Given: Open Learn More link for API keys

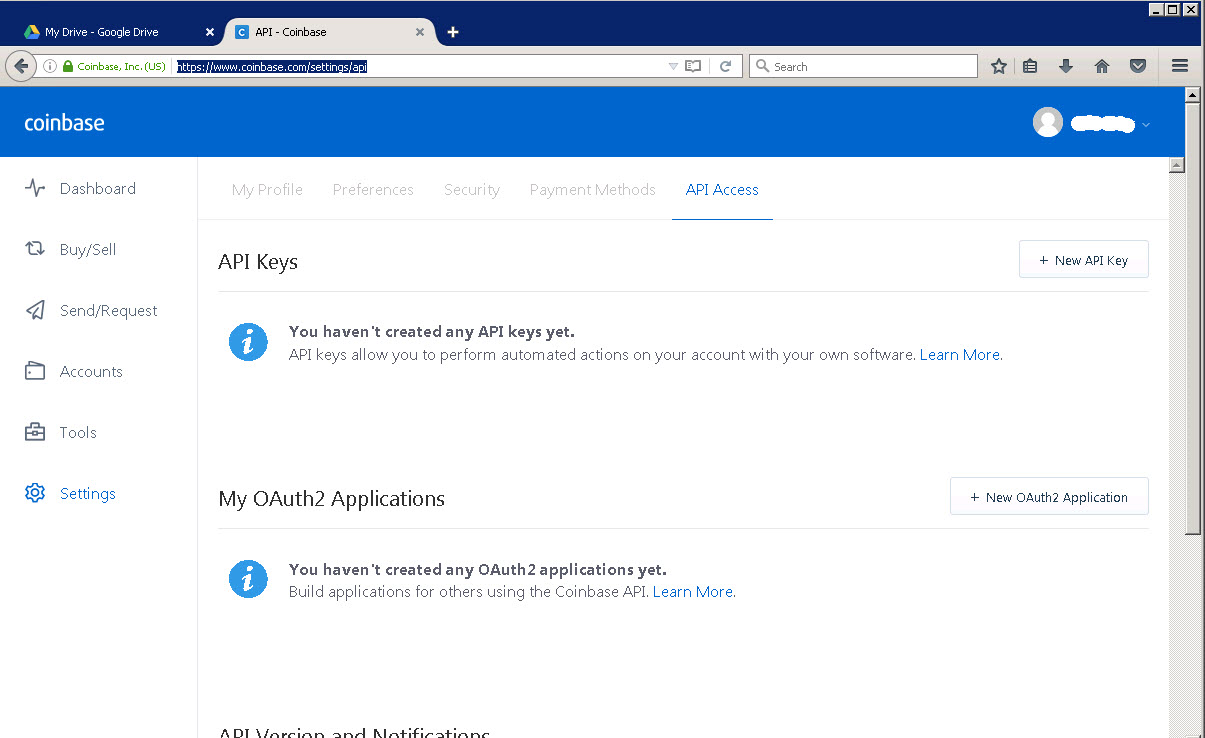Looking at the screenshot, I should tap(960, 355).
